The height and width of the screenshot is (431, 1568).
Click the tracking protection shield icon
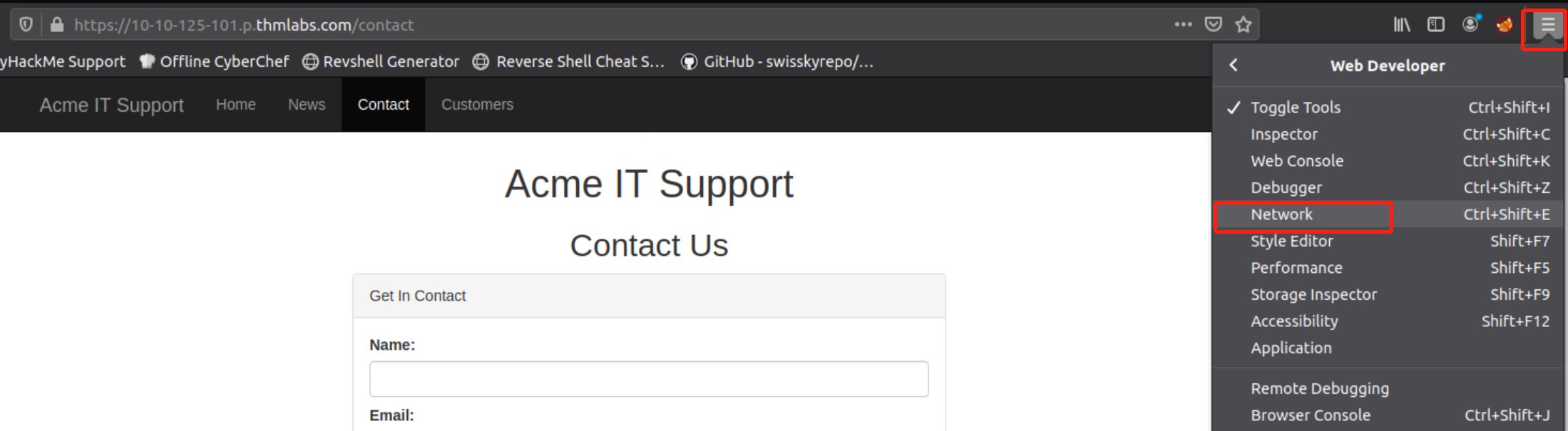coord(26,25)
